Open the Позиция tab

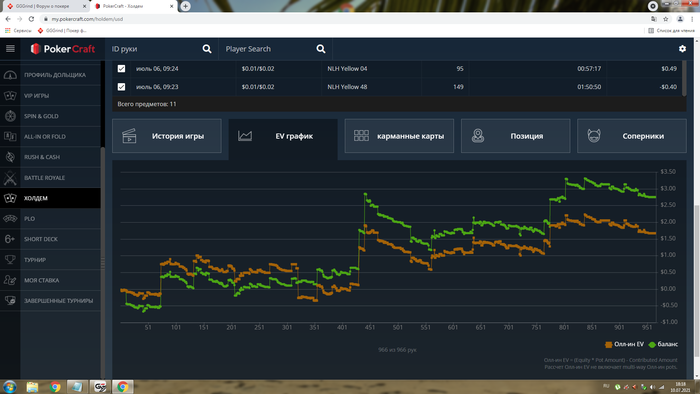coord(516,136)
